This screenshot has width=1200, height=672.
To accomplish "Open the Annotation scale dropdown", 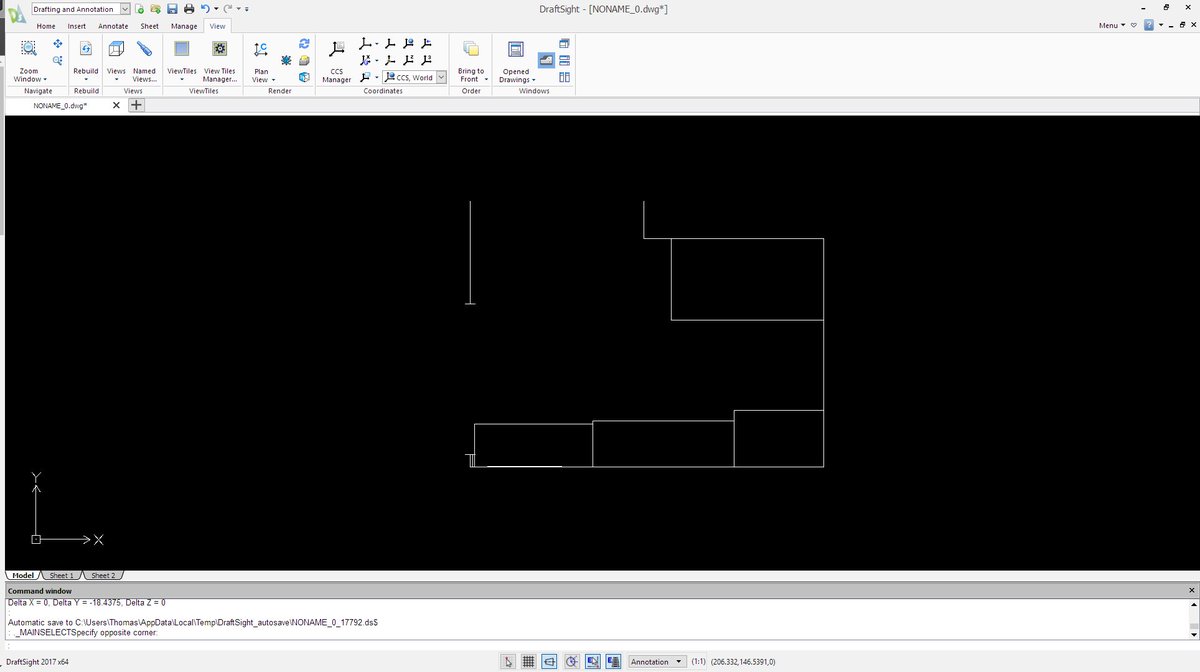I will pos(679,661).
